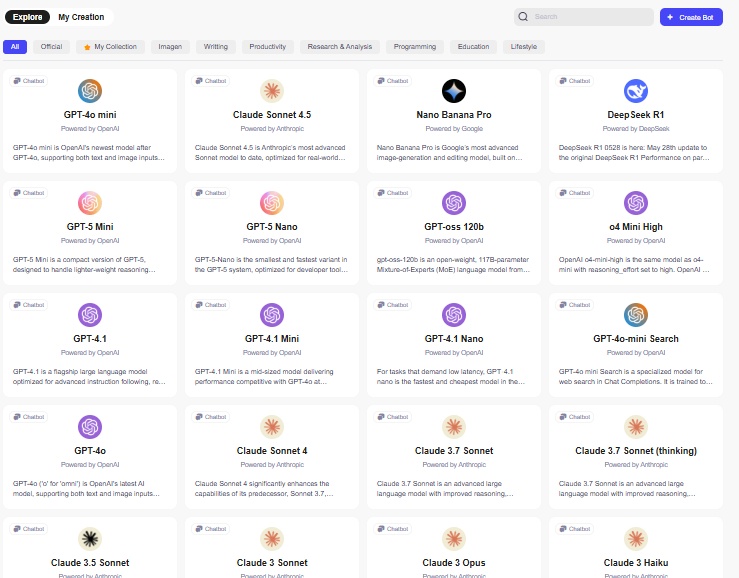
Task: Filter by the Programming category
Action: click(414, 47)
